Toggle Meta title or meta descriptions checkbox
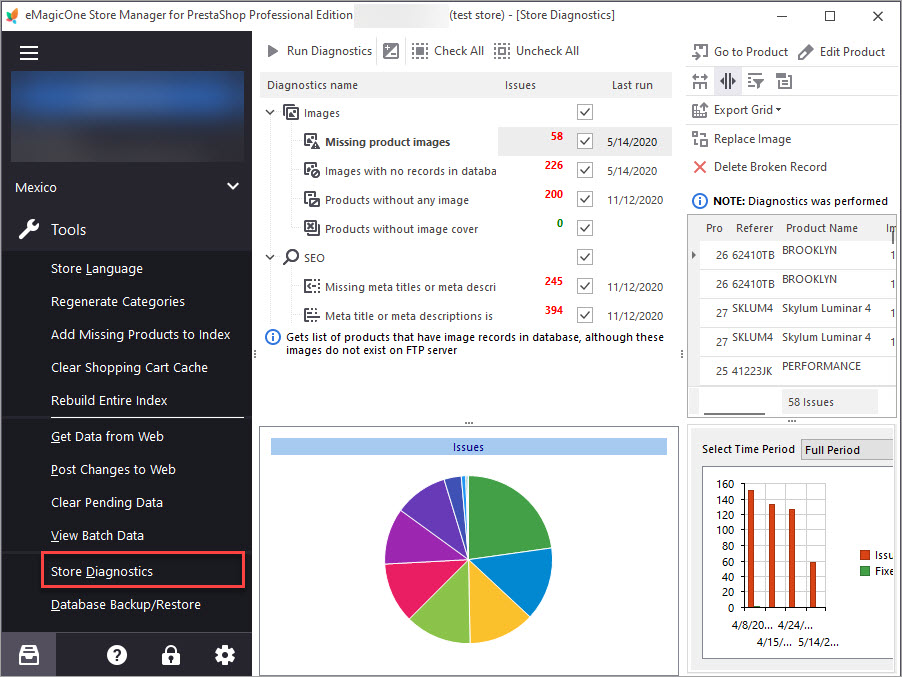902x677 pixels. point(585,315)
